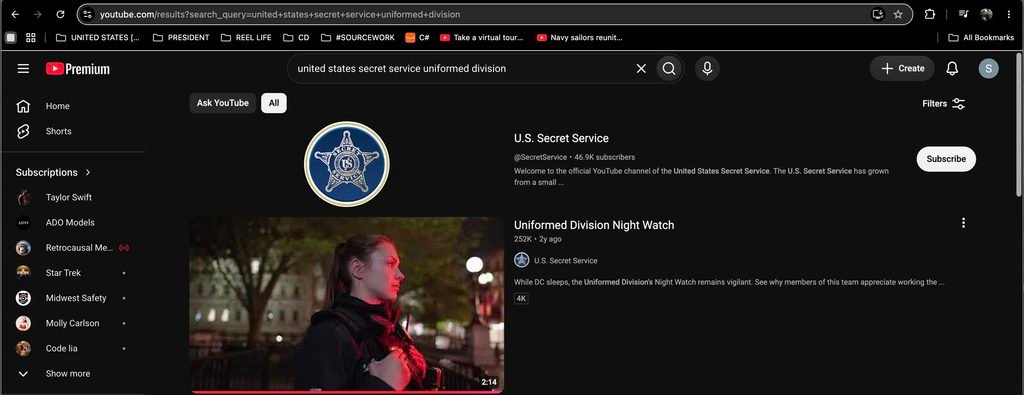This screenshot has height=395, width=1024.
Task: Click the '252K • 2y ago' metadata
Action: (537, 239)
